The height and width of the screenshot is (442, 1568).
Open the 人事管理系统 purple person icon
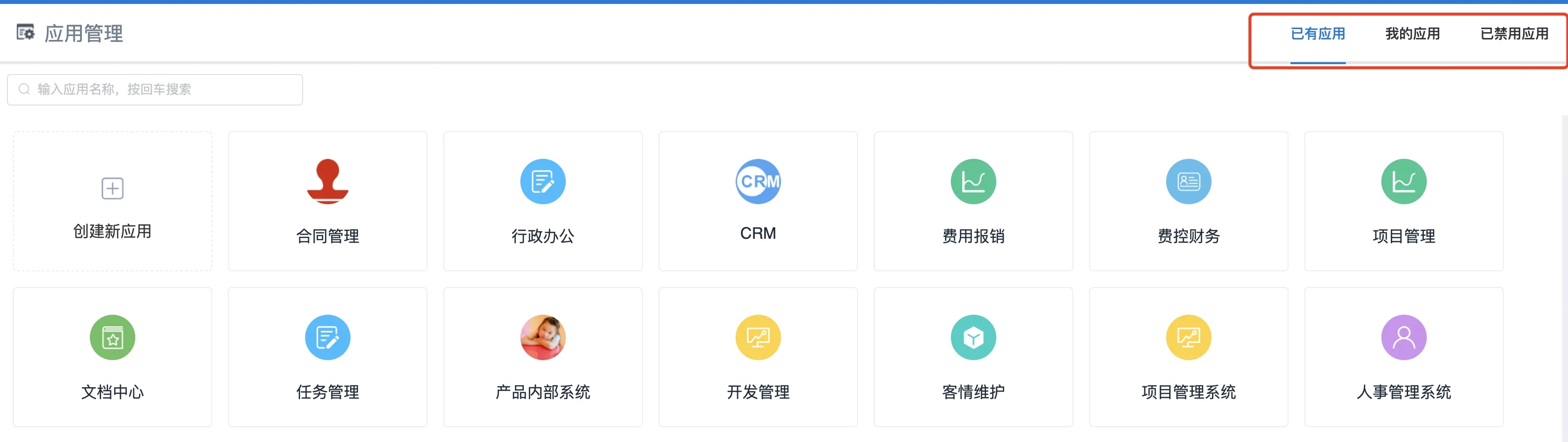click(x=1403, y=337)
